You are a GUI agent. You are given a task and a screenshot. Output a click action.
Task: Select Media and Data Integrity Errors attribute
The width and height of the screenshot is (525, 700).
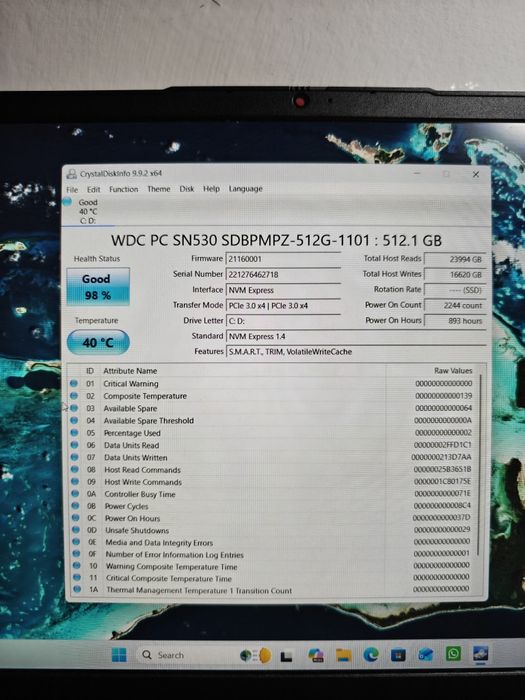[x=159, y=543]
